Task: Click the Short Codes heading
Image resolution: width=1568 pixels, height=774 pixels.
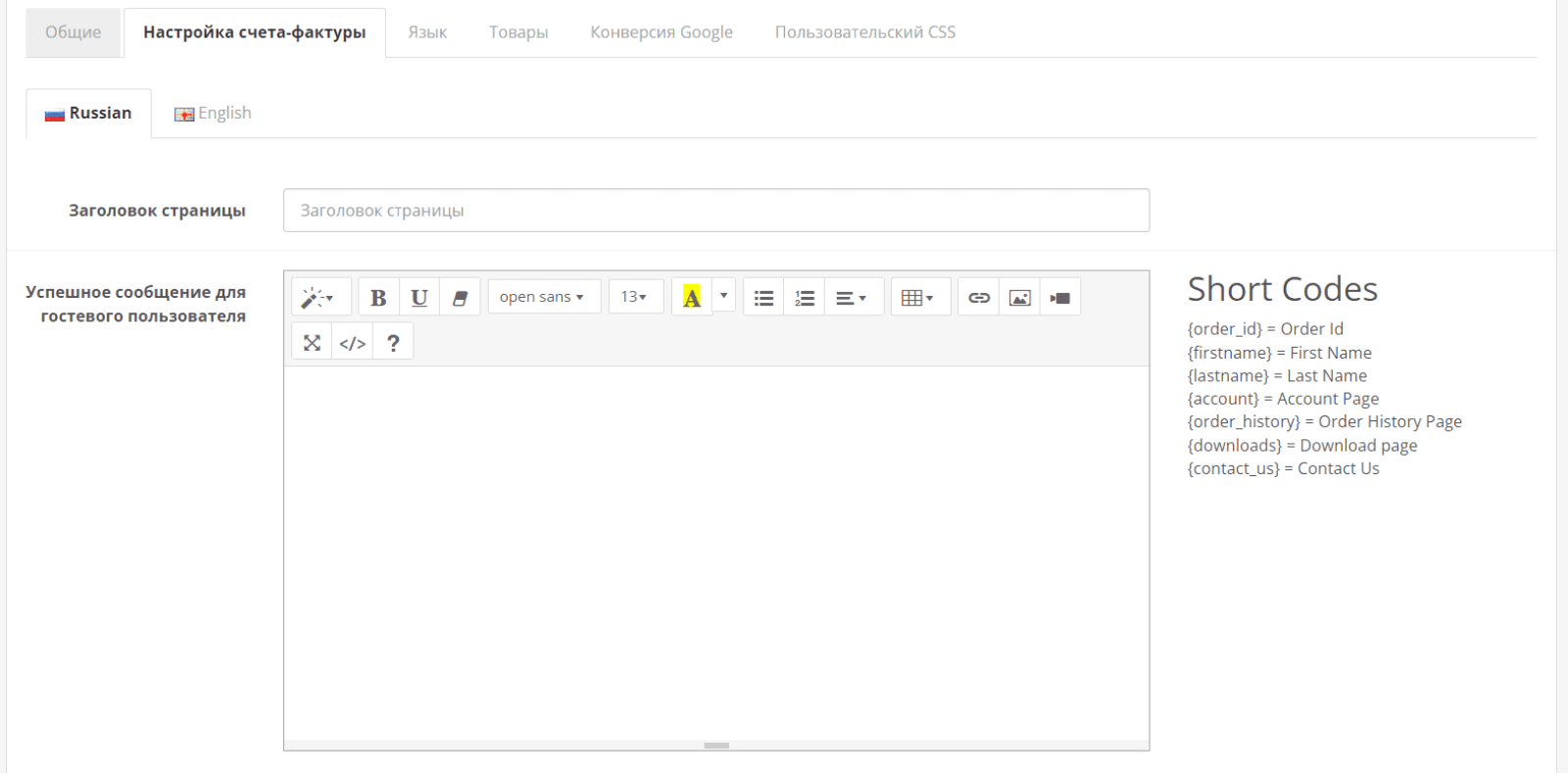Action: (x=1283, y=289)
